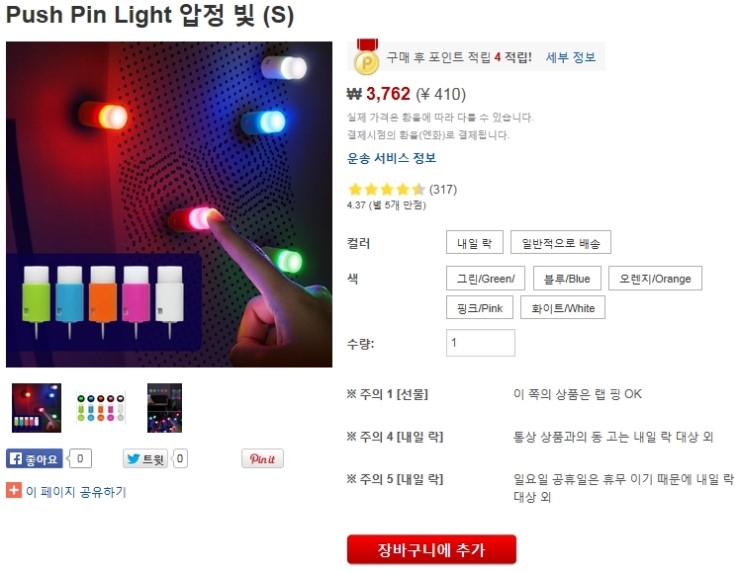The height and width of the screenshot is (572, 740).
Task: Click the Pinterest Pin it button
Action: pos(262,459)
